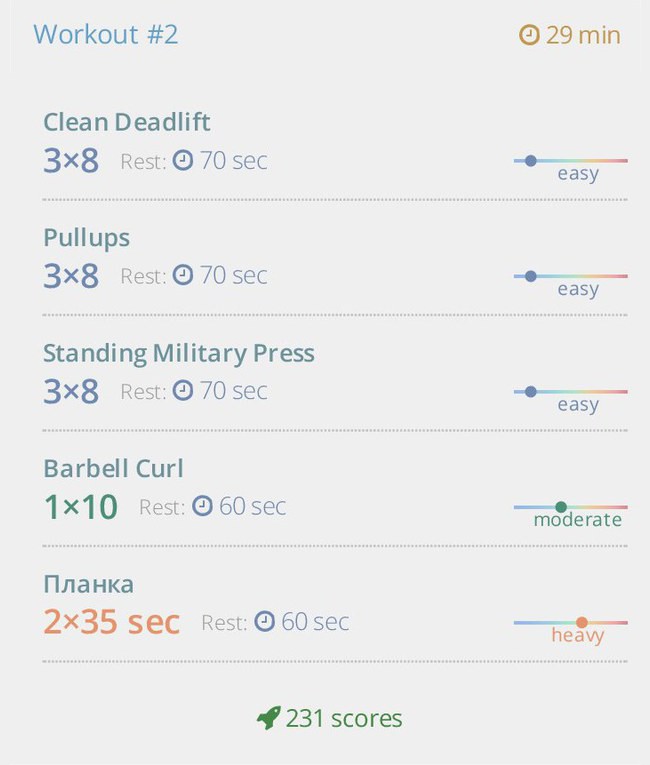The image size is (650, 765).
Task: Open the Barbell Curl exercise
Action: (113, 468)
